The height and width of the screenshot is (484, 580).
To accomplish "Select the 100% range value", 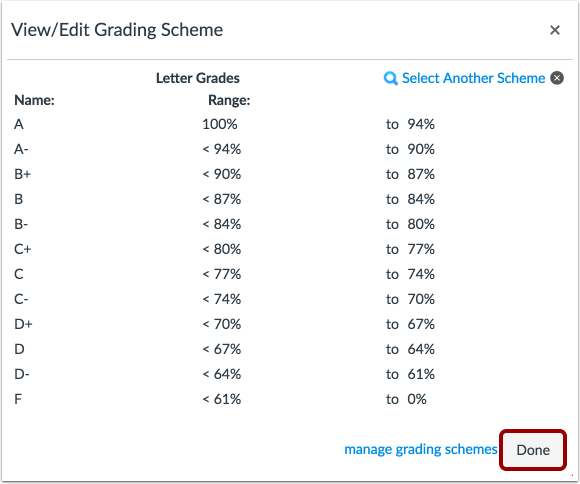I will click(x=220, y=124).
